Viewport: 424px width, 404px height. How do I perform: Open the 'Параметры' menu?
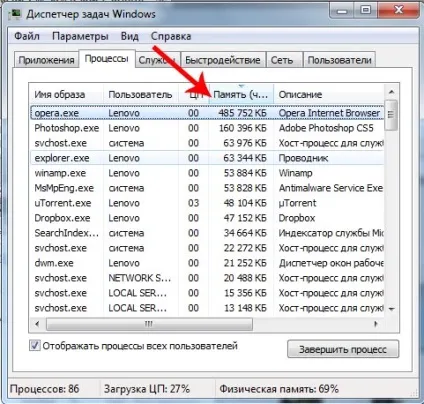pos(80,36)
